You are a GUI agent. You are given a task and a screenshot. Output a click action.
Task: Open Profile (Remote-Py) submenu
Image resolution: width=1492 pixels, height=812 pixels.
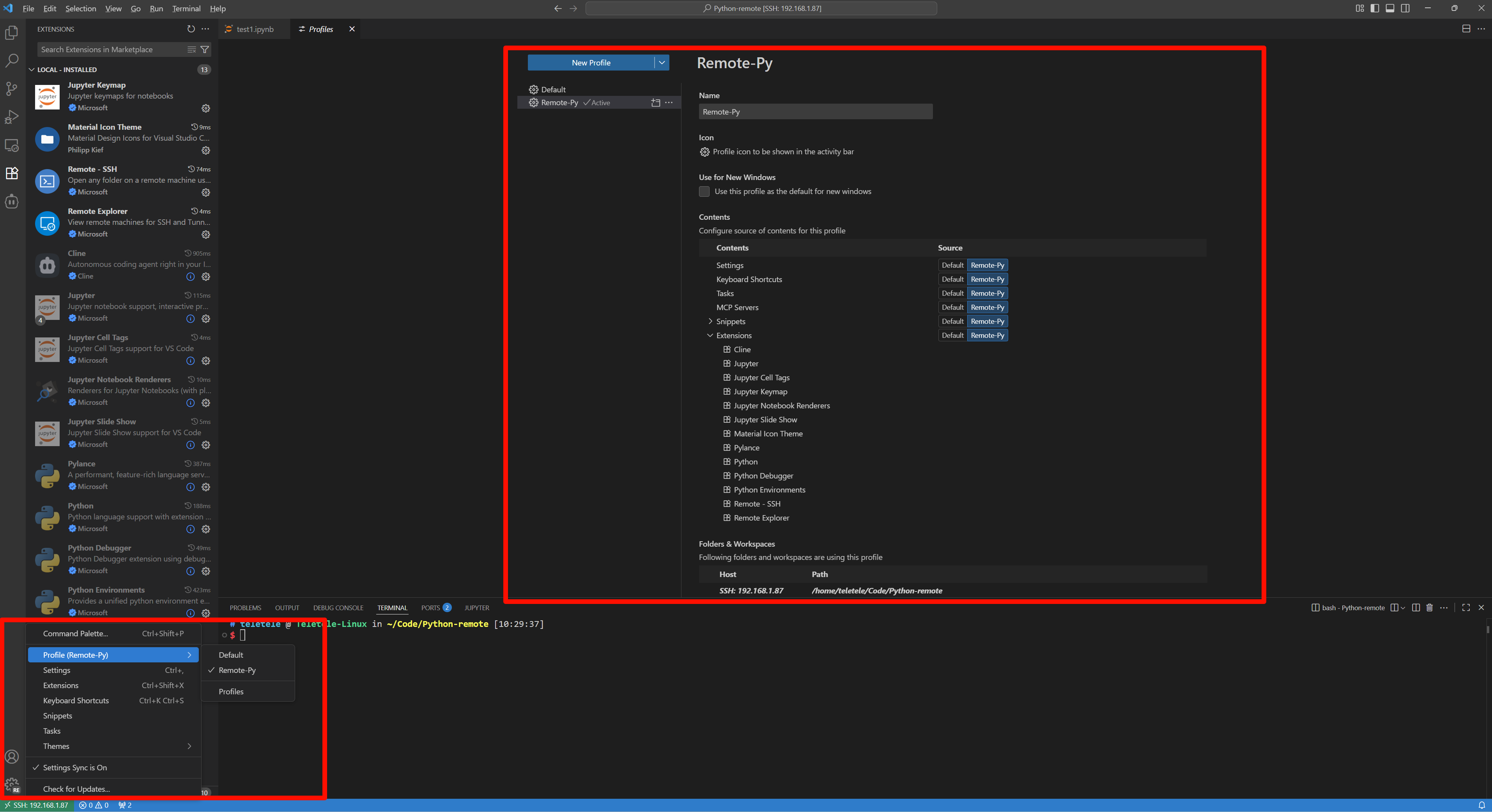(x=113, y=655)
